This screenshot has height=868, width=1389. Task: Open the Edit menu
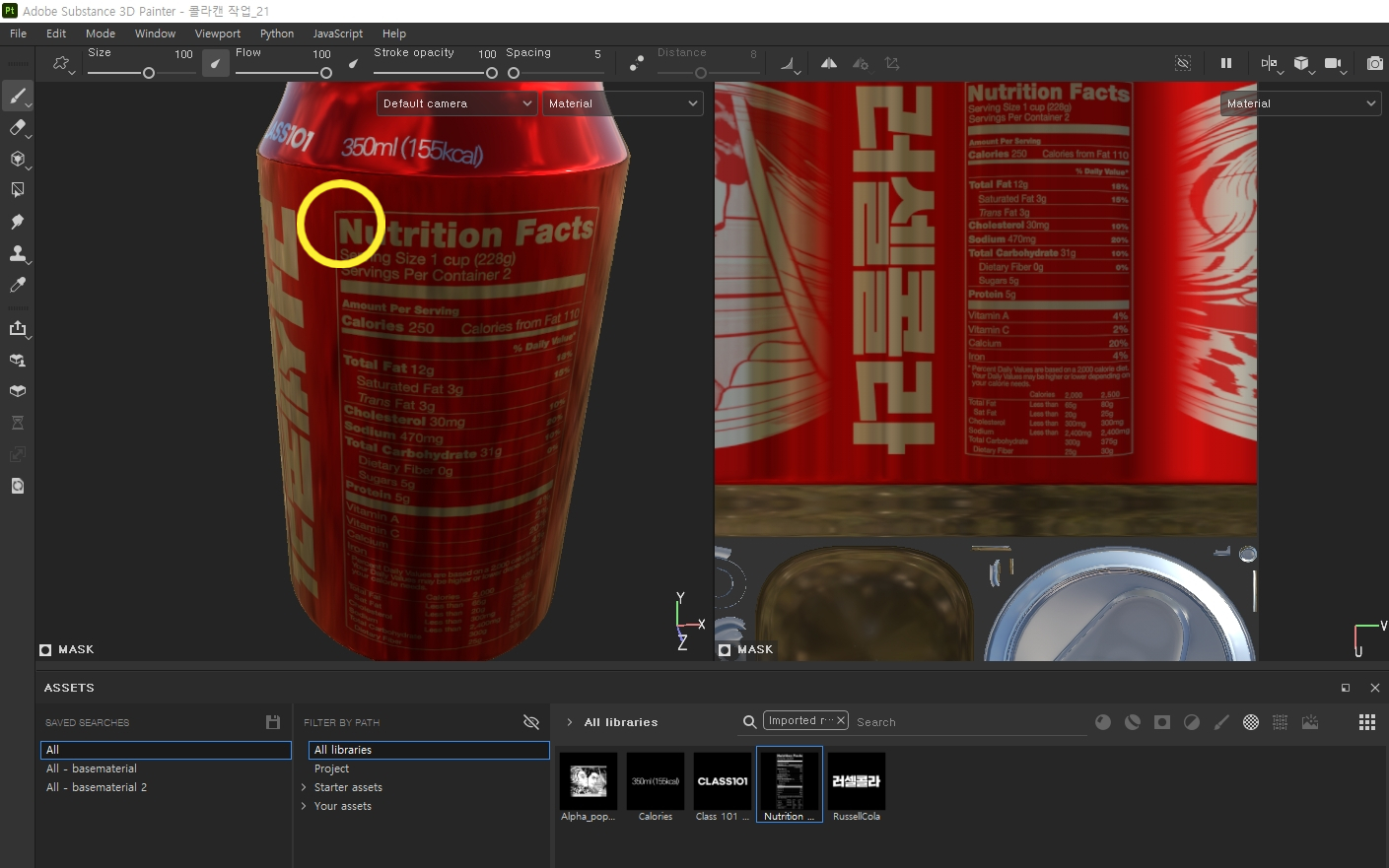tap(56, 33)
